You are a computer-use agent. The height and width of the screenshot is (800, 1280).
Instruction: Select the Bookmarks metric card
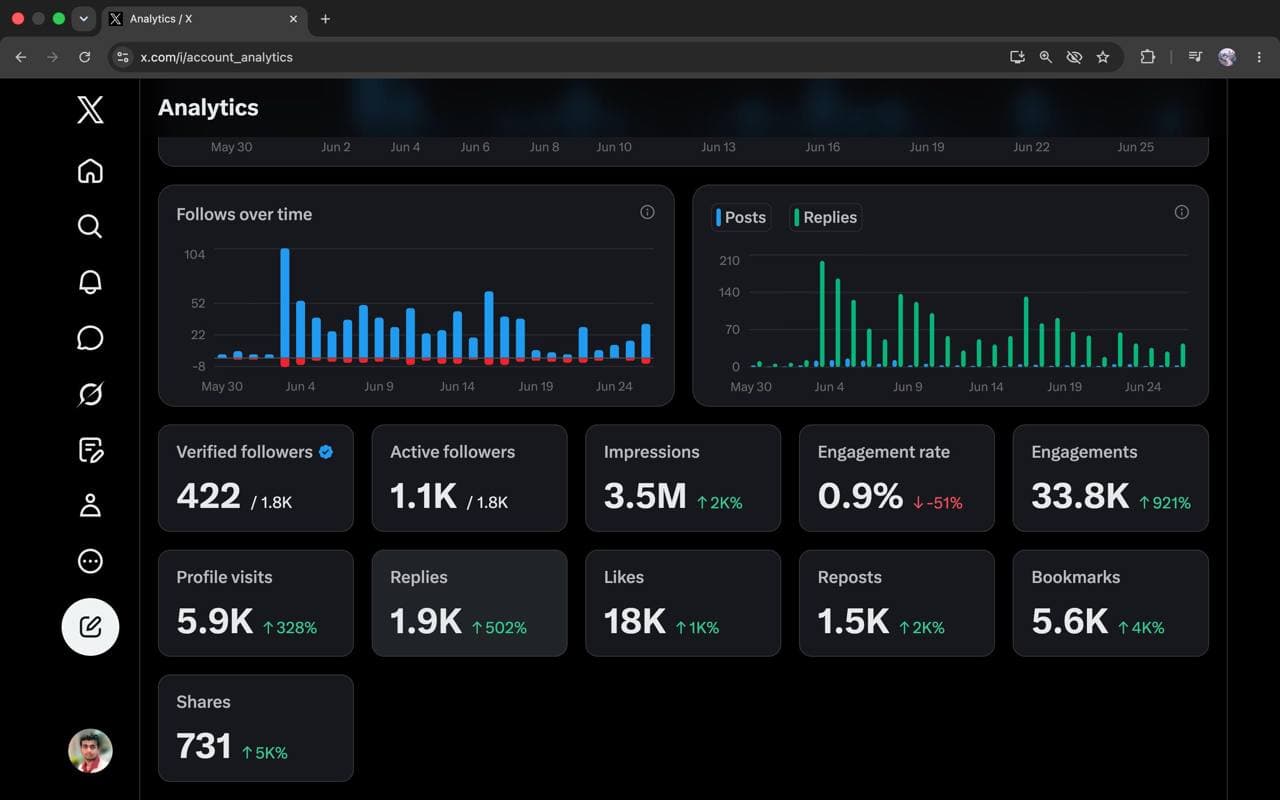[x=1111, y=603]
